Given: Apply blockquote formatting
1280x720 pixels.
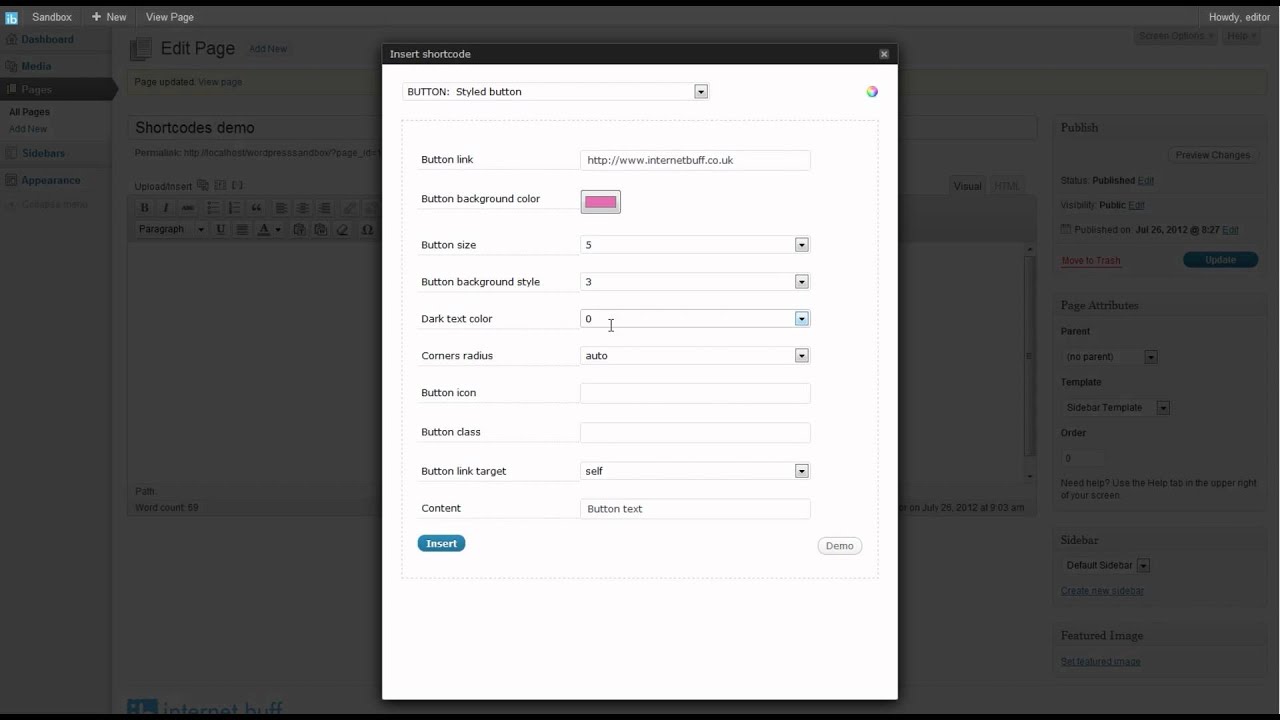Looking at the screenshot, I should tap(256, 208).
